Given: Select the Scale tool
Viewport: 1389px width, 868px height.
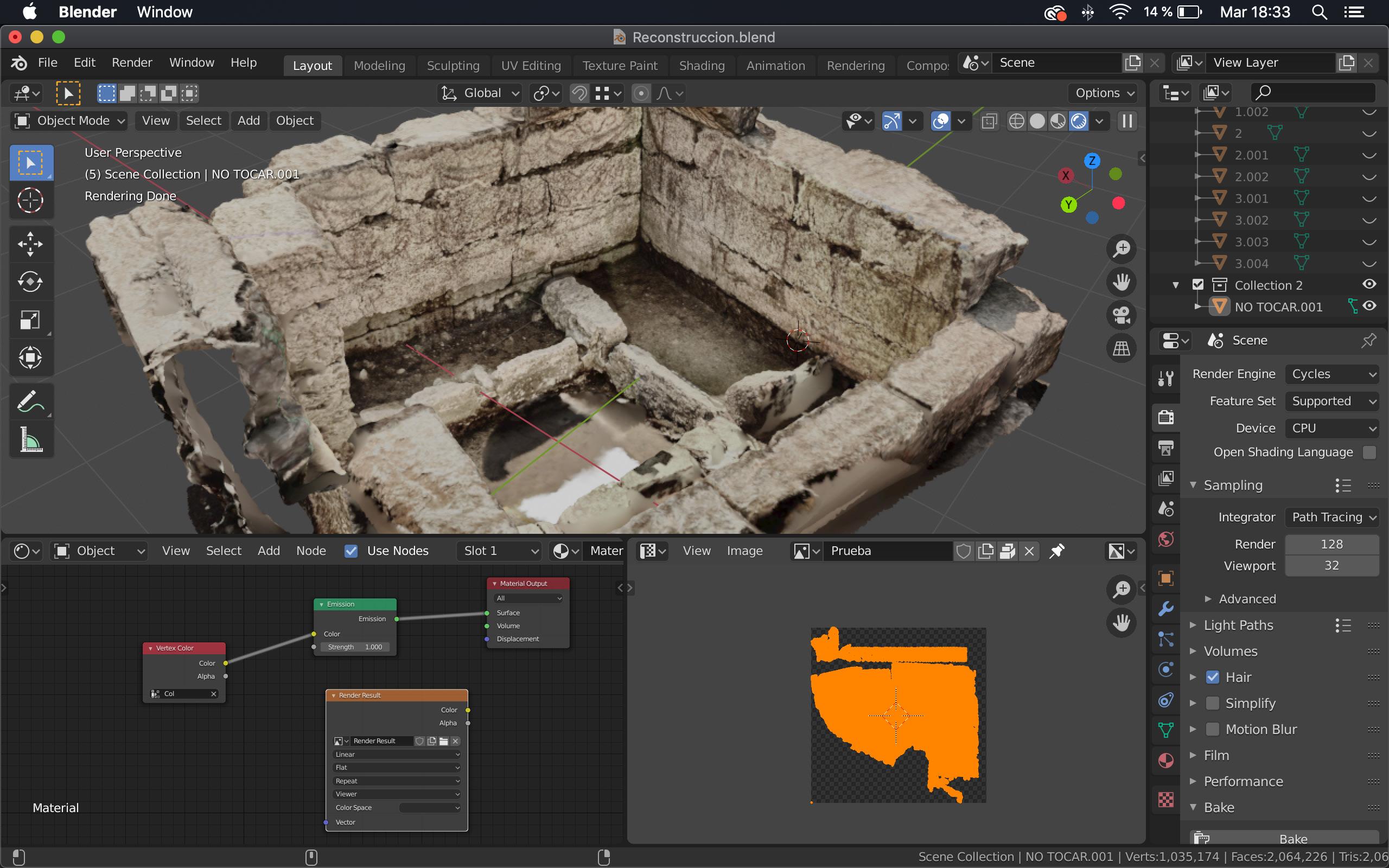Looking at the screenshot, I should coord(31,319).
